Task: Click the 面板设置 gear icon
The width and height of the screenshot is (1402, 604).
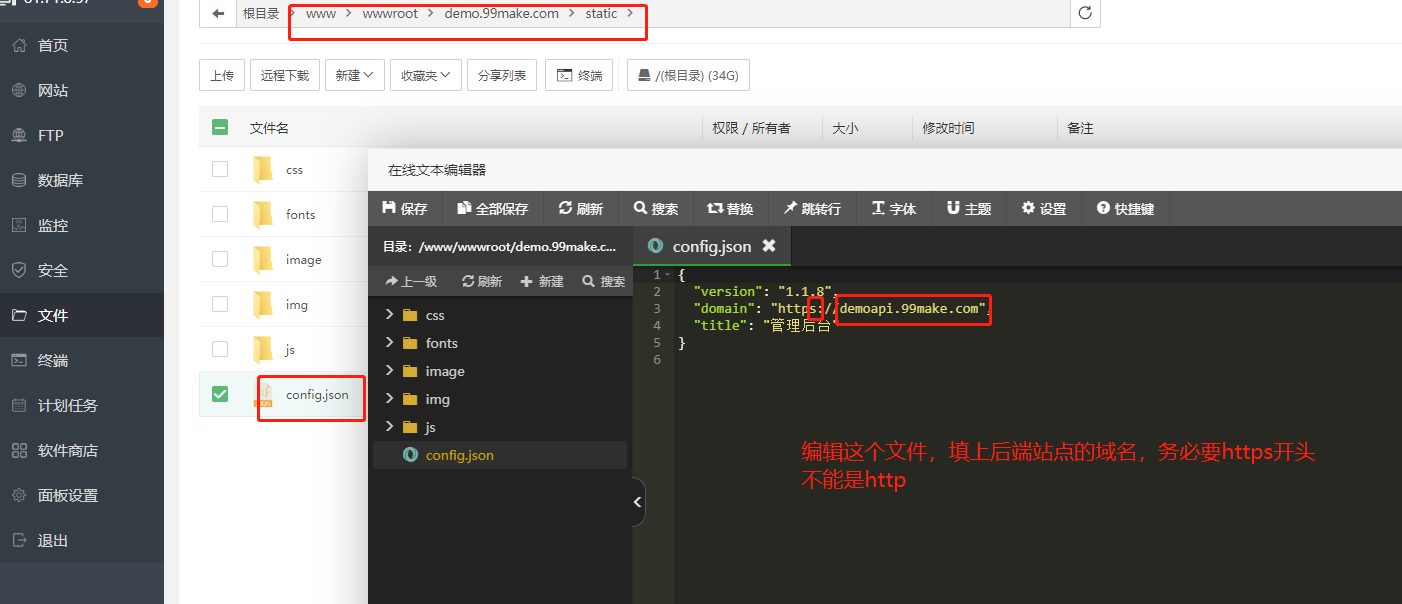Action: point(19,495)
